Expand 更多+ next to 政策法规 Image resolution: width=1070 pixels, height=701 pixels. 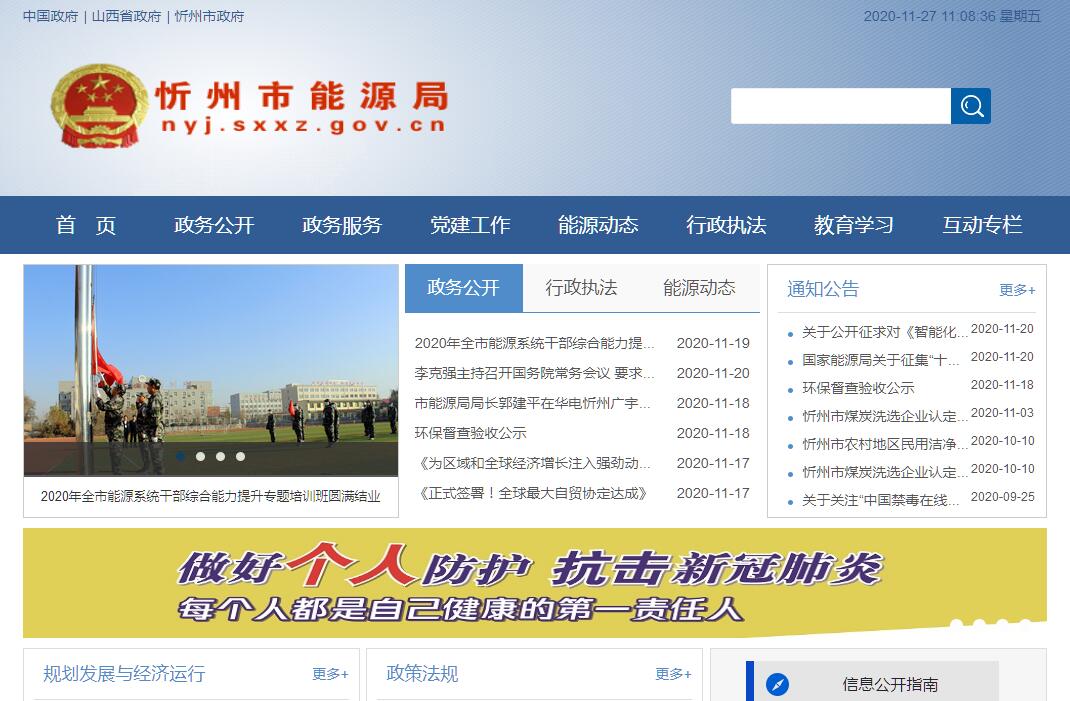click(x=673, y=674)
